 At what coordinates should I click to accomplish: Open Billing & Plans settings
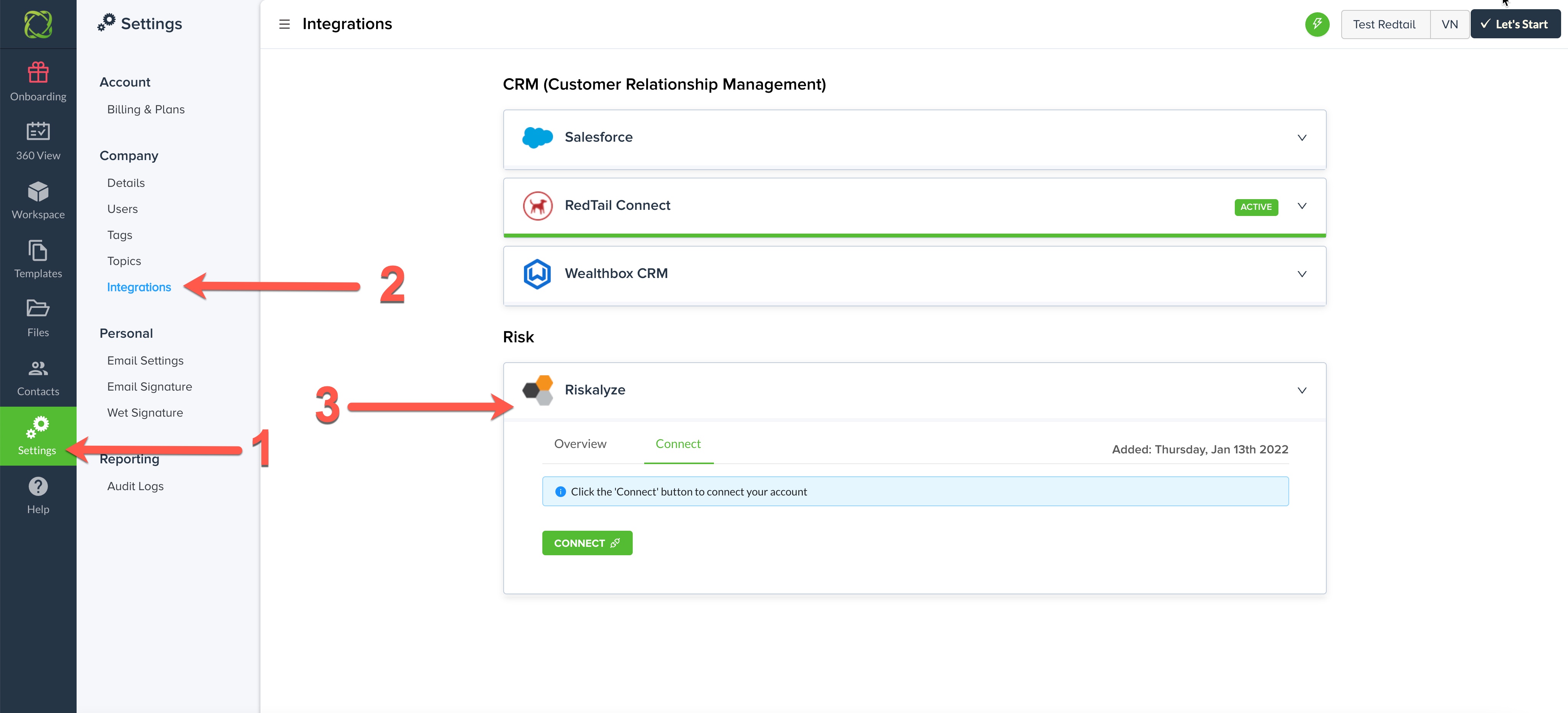(x=146, y=110)
